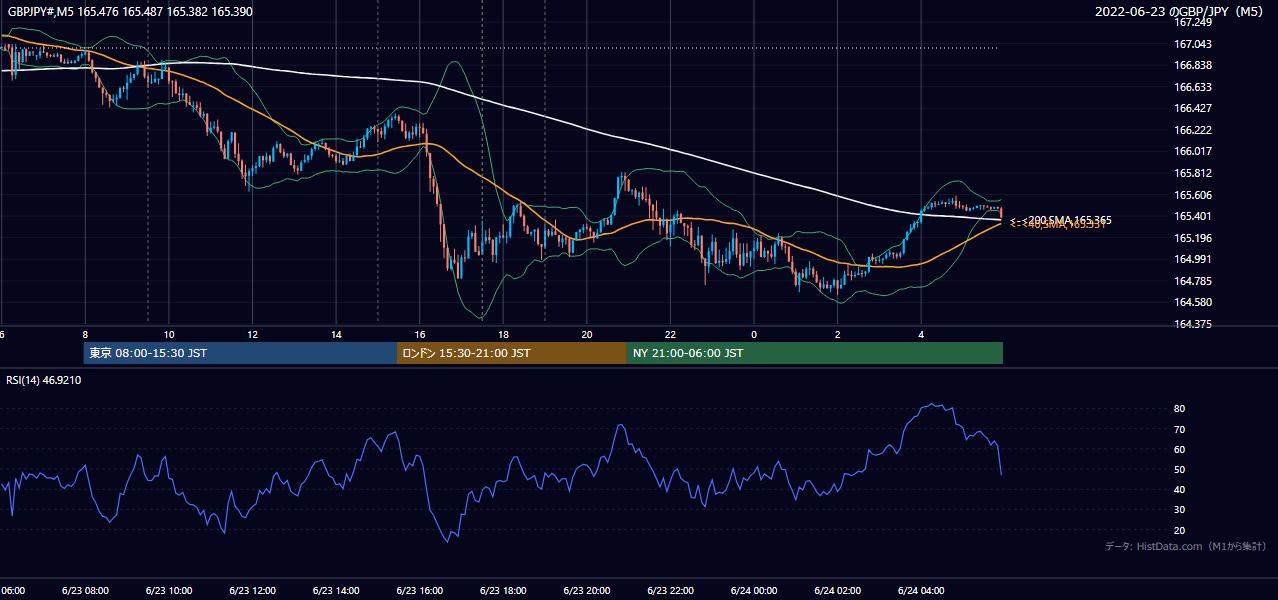
Task: Click the 6/23 14:00 time axis label
Action: [x=335, y=590]
